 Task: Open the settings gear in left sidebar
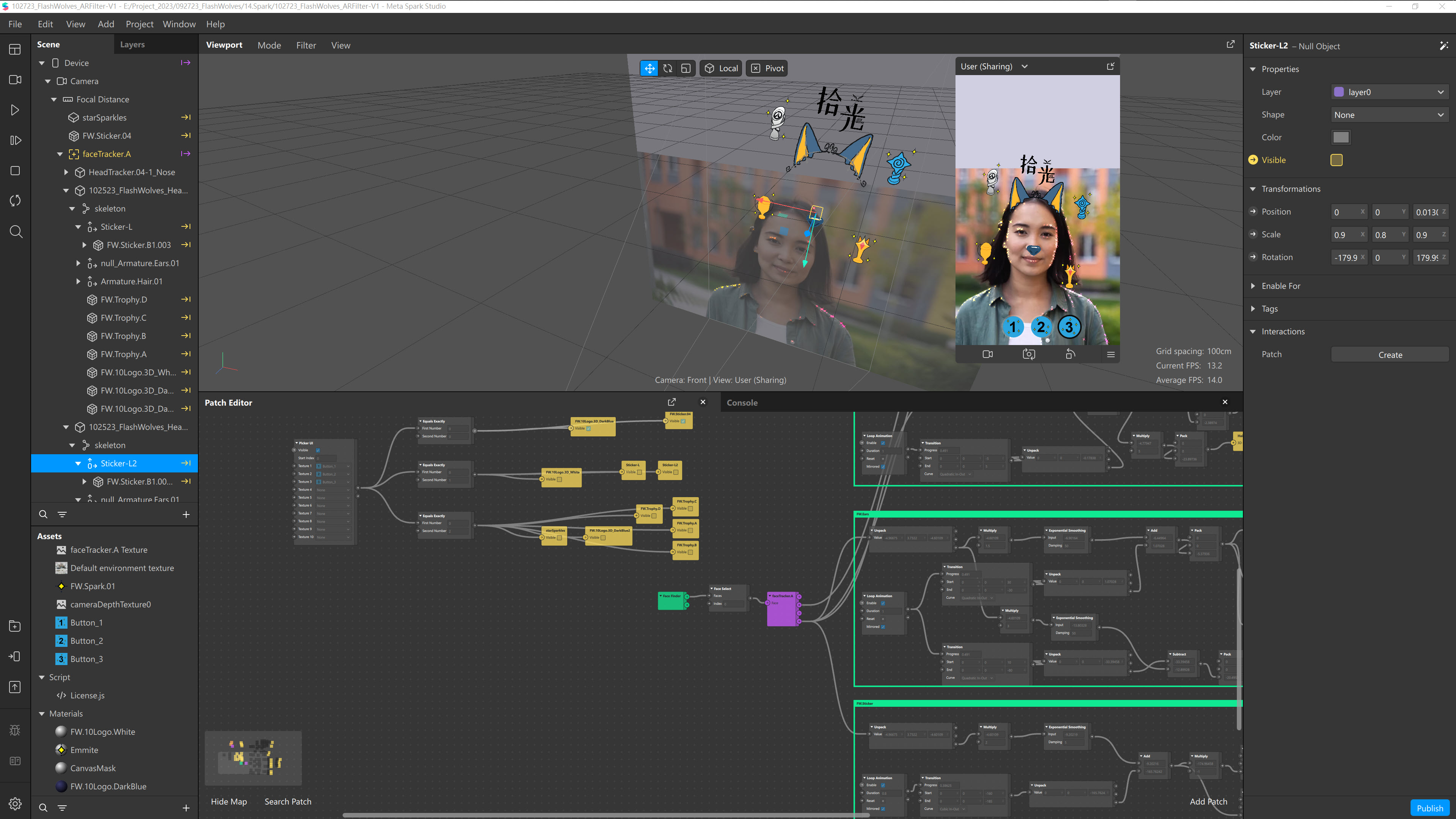(15, 803)
